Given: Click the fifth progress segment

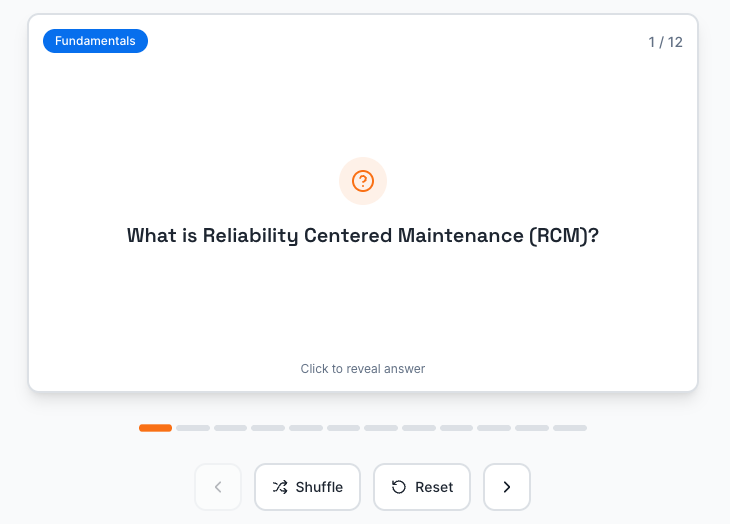Looking at the screenshot, I should (306, 428).
